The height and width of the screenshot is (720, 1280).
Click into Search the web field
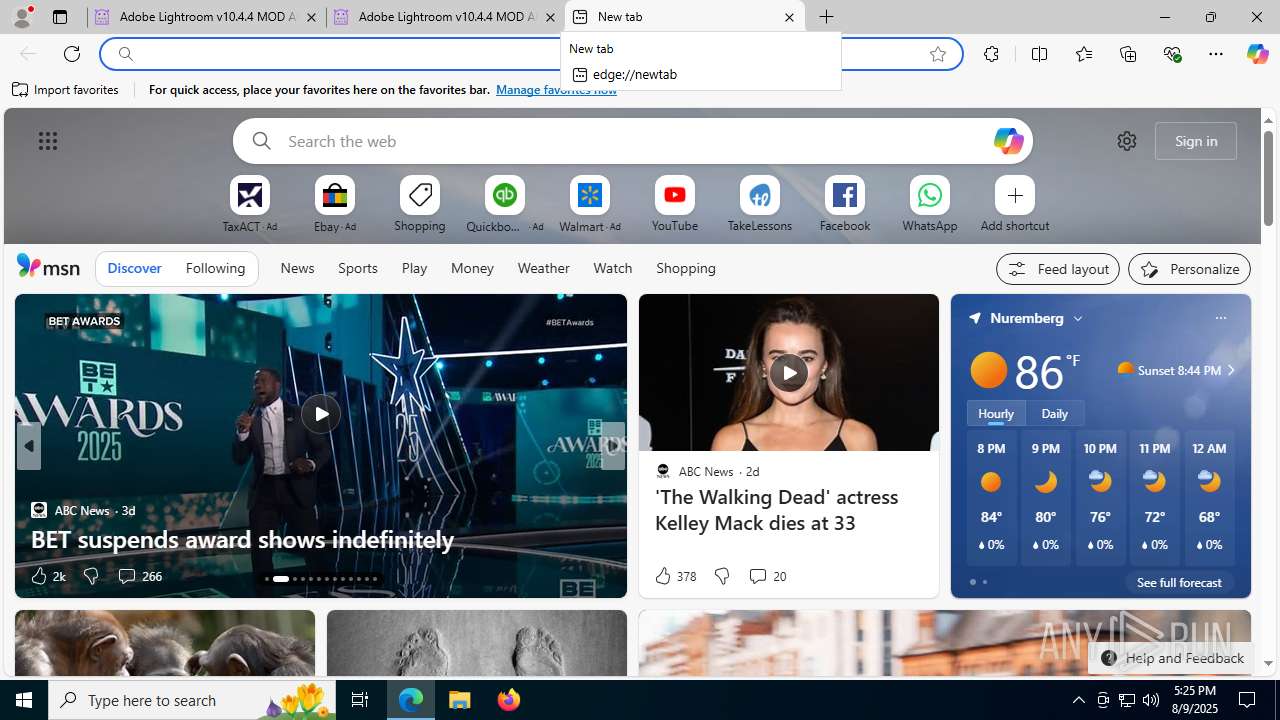[x=634, y=141]
